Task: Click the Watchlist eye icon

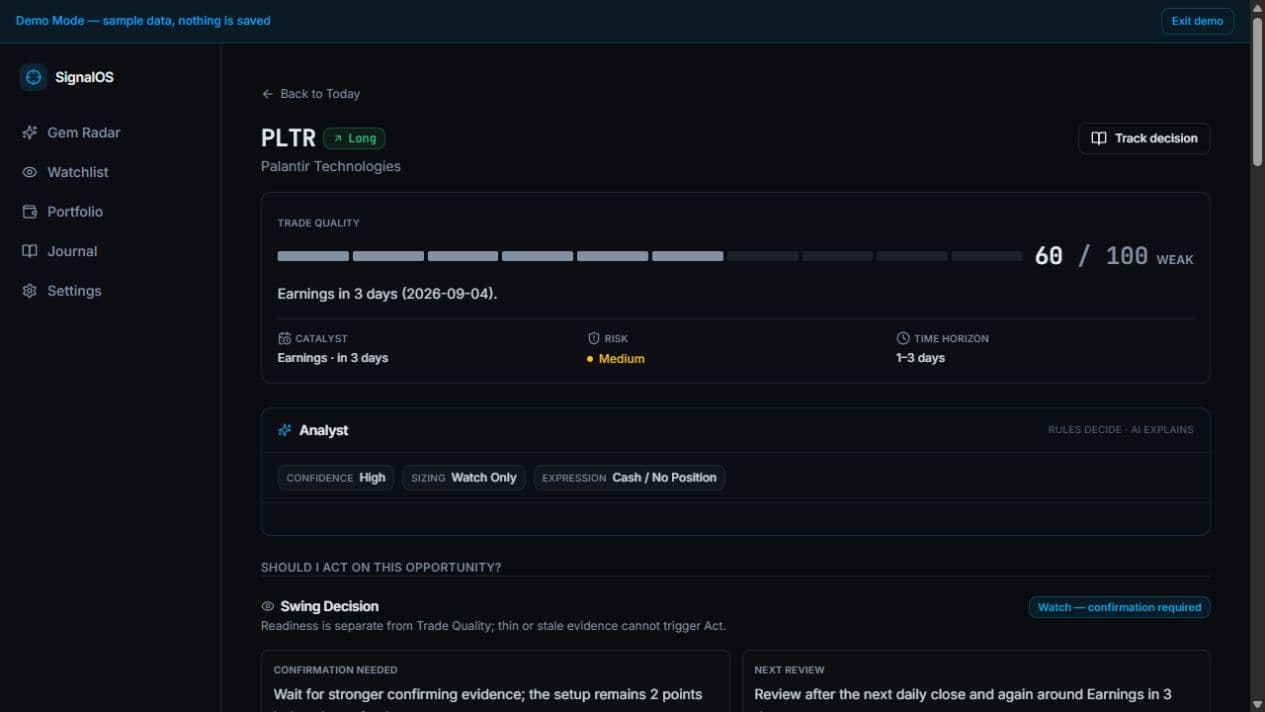Action: (x=30, y=172)
